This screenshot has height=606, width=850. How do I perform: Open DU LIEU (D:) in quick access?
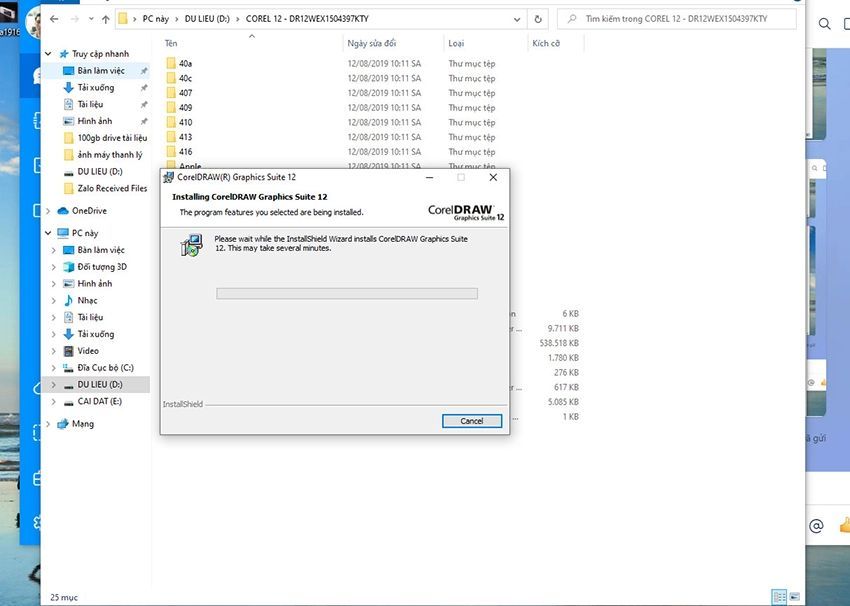pyautogui.click(x=100, y=171)
